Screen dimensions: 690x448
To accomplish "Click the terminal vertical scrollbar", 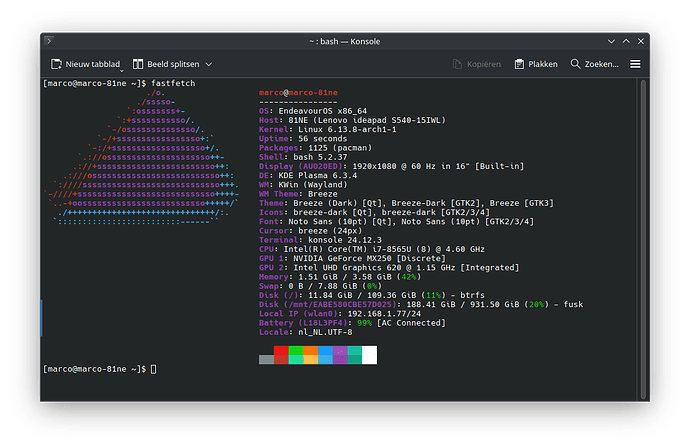I will [643, 240].
